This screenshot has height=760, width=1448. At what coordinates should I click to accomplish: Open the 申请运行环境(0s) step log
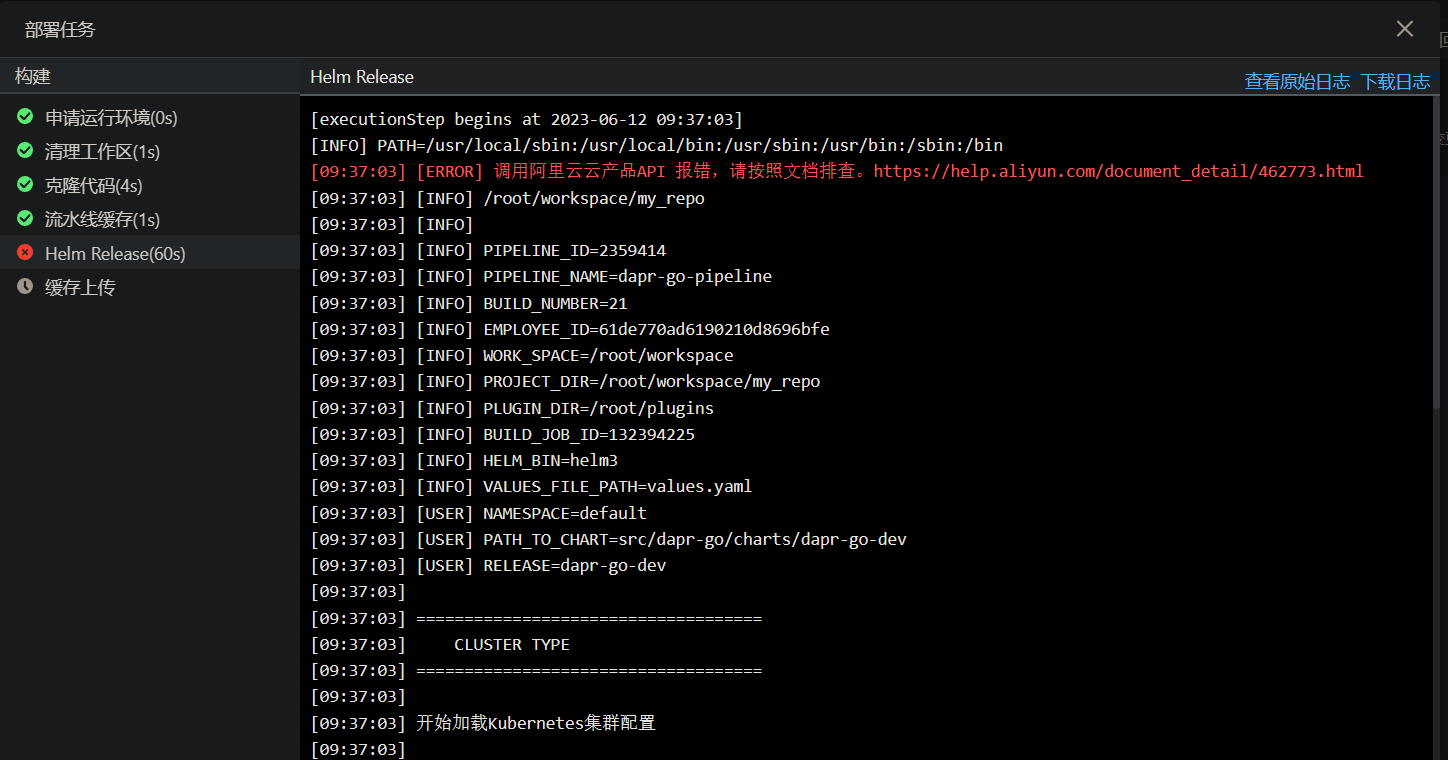[x=111, y=118]
